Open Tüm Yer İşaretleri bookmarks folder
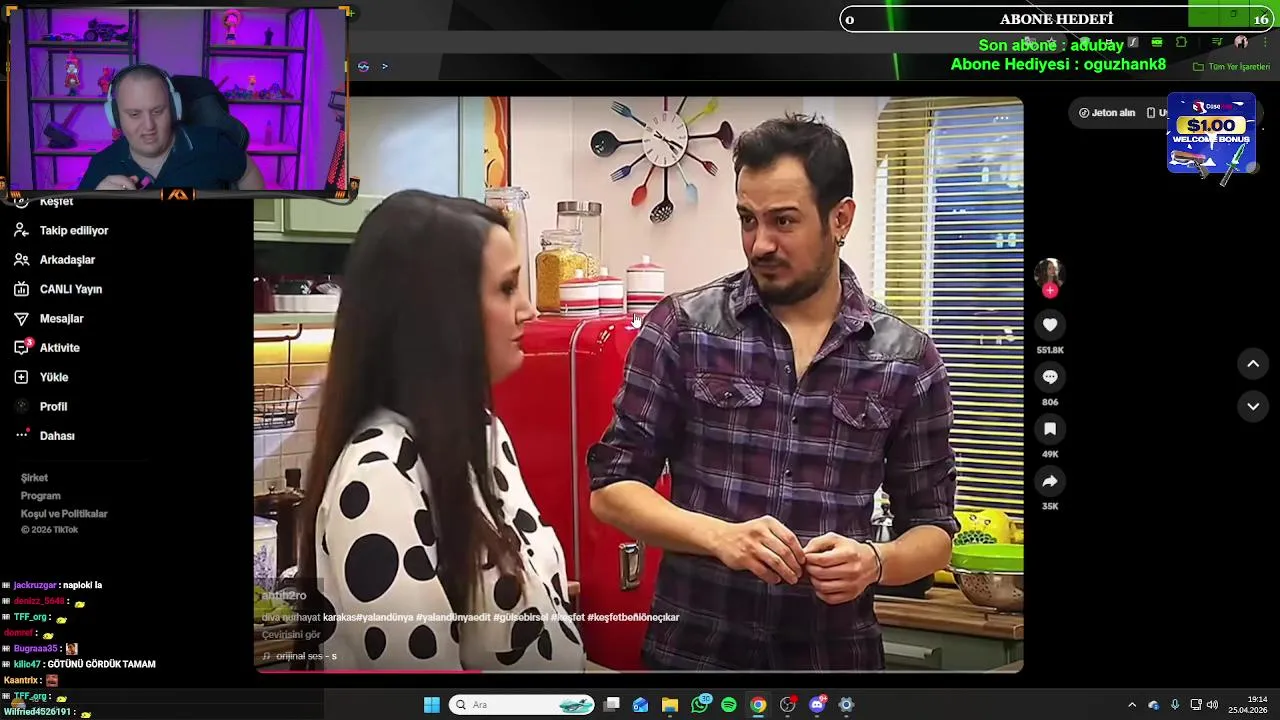 [1232, 67]
